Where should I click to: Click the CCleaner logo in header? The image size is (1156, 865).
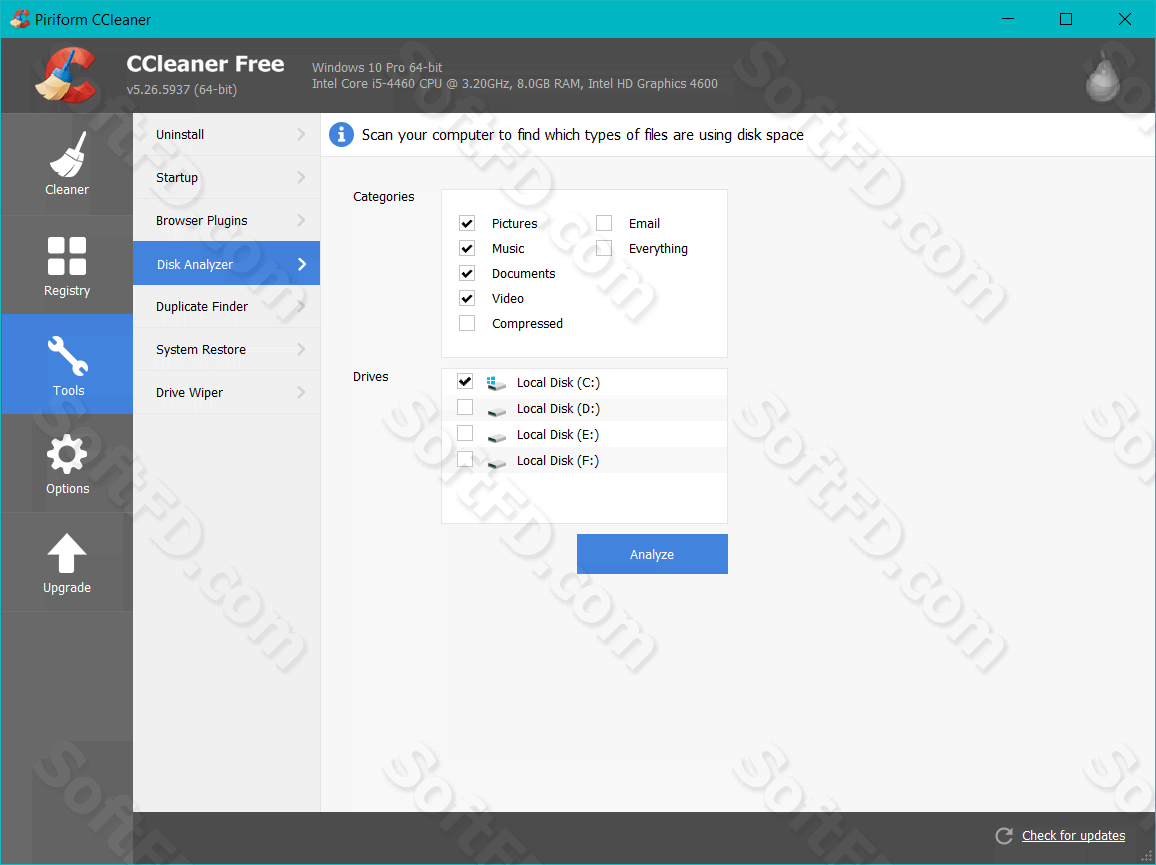coord(66,74)
